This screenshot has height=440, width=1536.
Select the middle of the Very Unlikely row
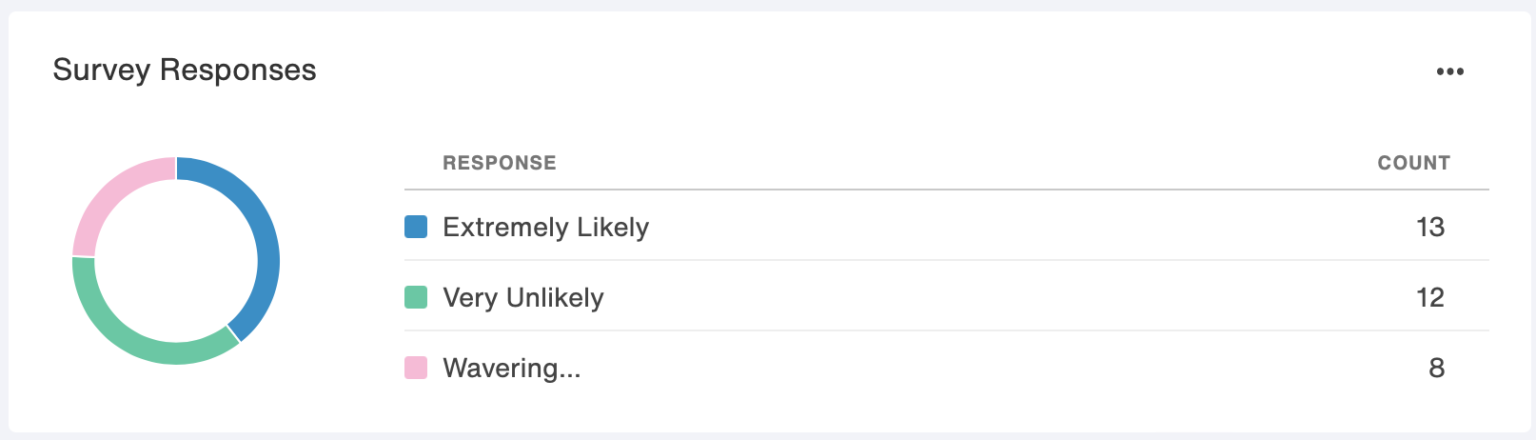pos(946,297)
